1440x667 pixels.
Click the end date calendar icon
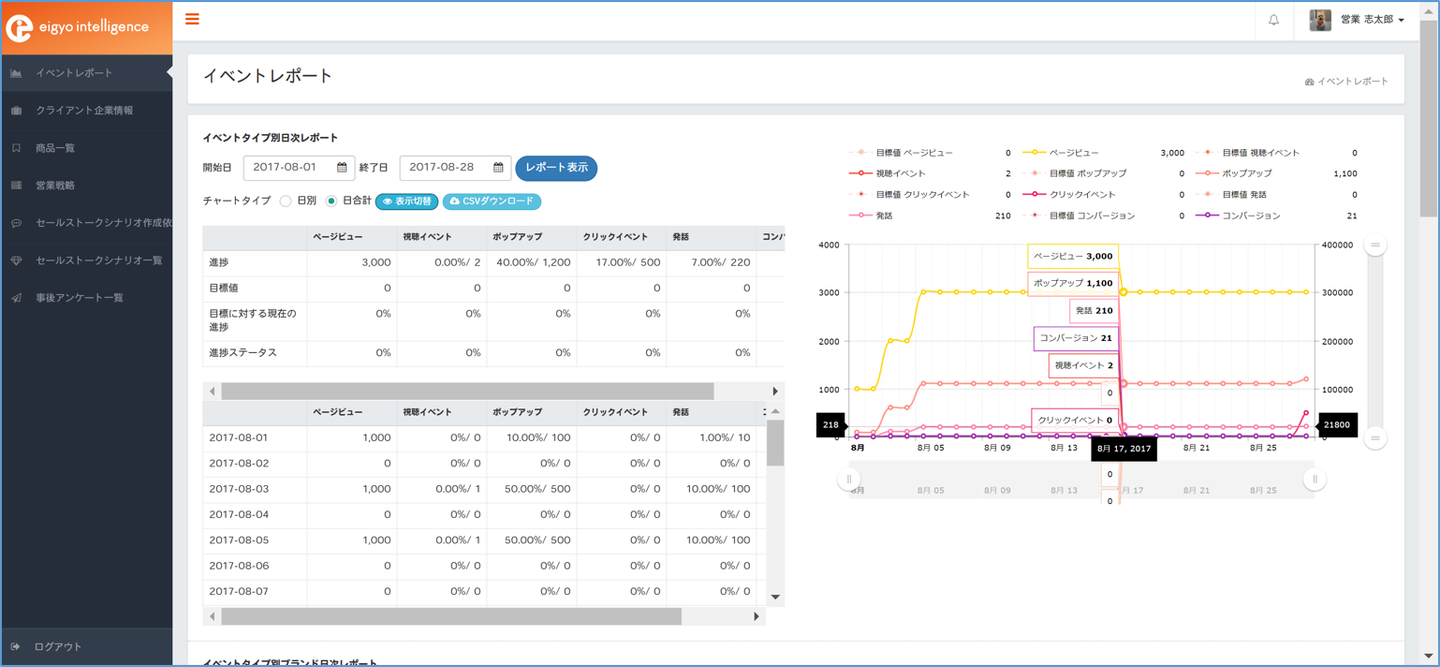498,168
